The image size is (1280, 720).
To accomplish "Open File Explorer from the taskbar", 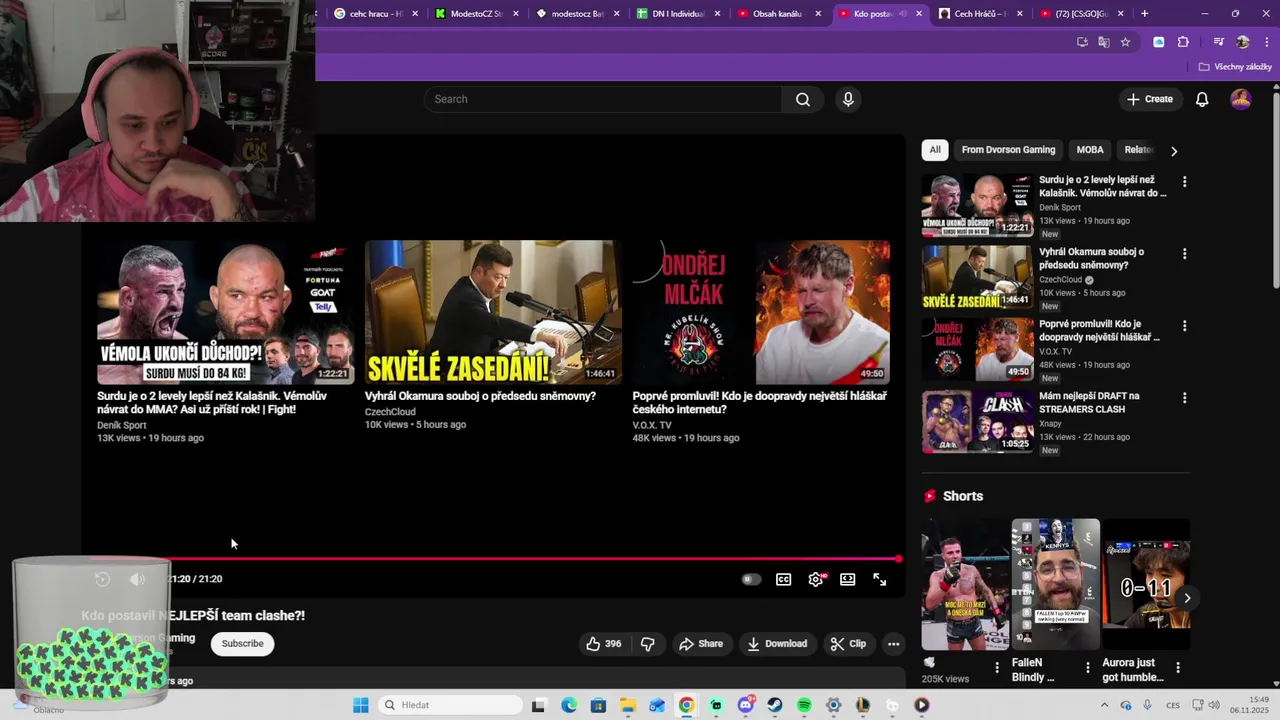I will point(627,705).
